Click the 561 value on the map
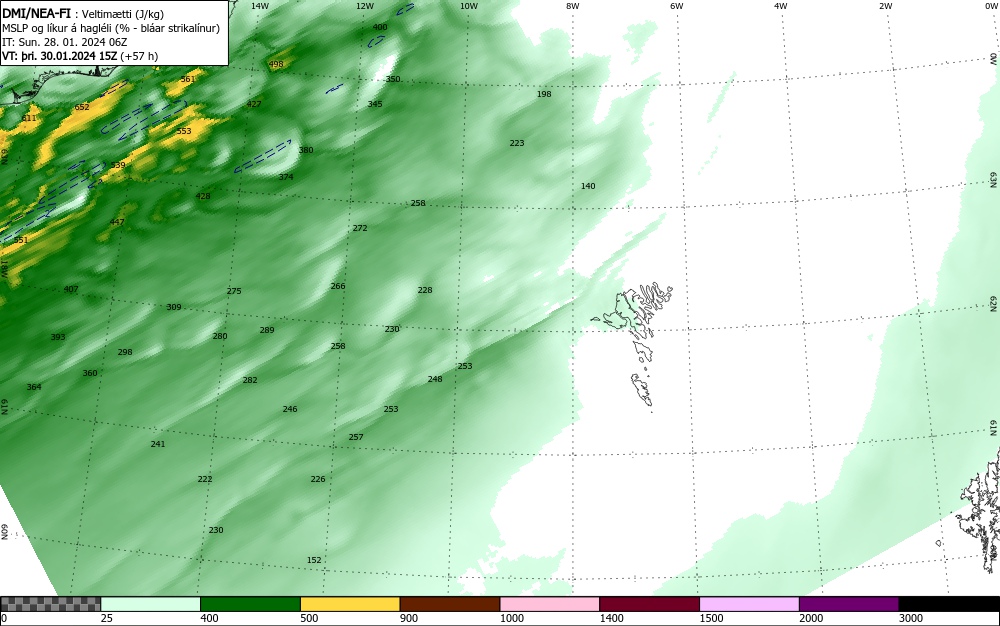The image size is (1000, 626). (x=188, y=79)
